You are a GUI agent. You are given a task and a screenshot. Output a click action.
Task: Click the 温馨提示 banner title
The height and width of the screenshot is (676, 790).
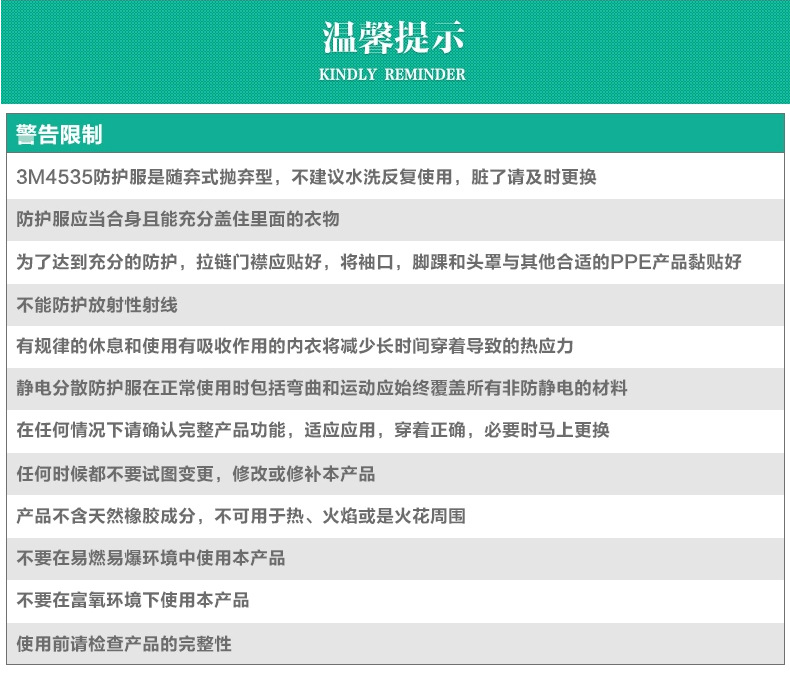pyautogui.click(x=393, y=37)
